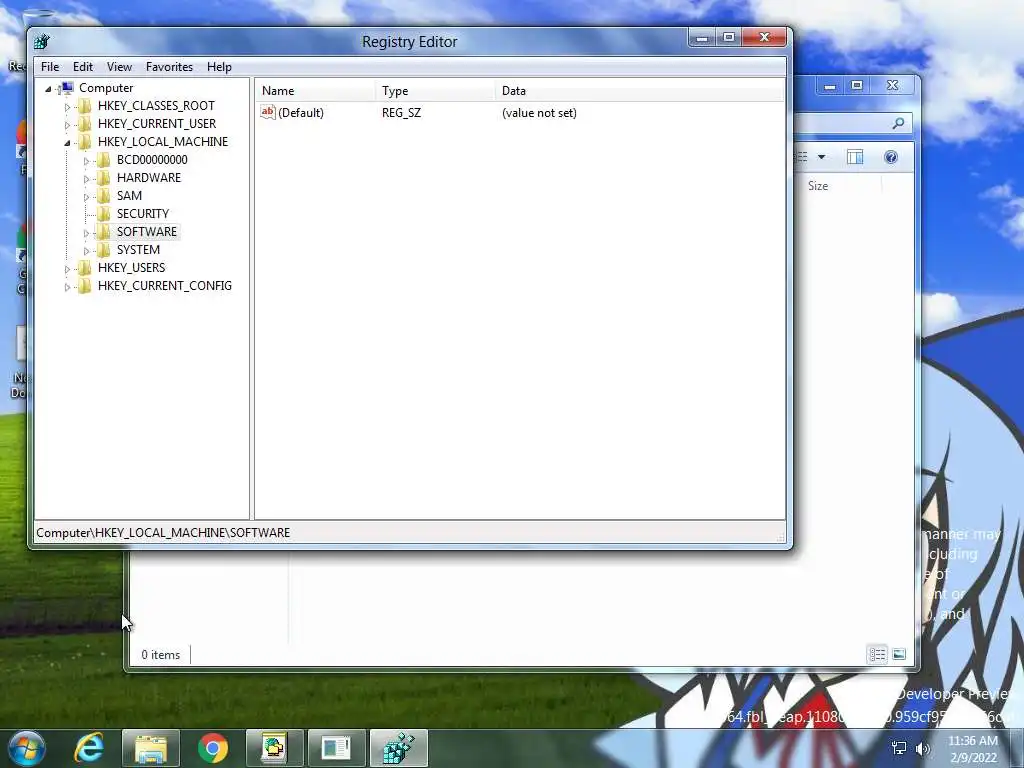Select the HKEY_CURRENT_CONFIG label
The height and width of the screenshot is (768, 1024).
[x=165, y=285]
